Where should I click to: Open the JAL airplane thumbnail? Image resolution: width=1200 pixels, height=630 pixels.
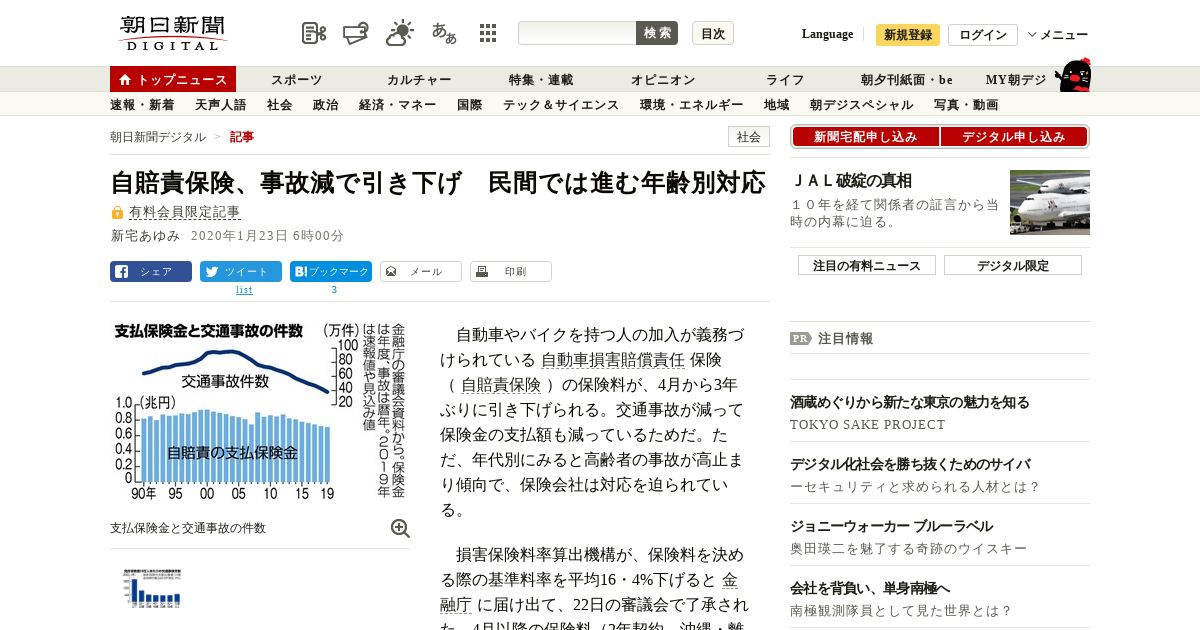pyautogui.click(x=1050, y=202)
